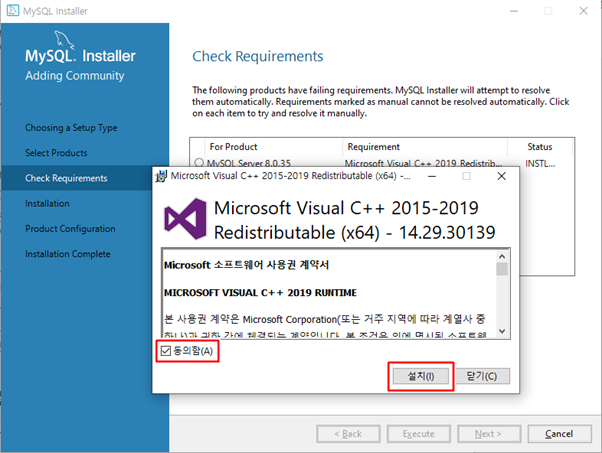Click the license text scroll up arrow

pos(502,256)
